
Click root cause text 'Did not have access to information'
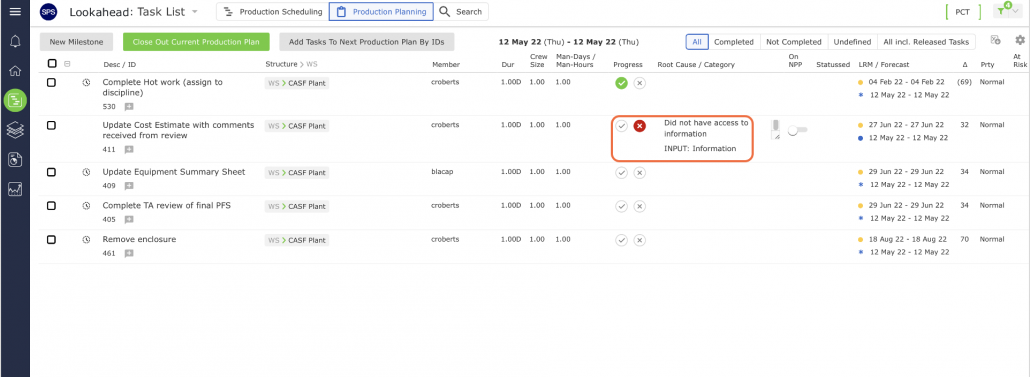tap(705, 128)
